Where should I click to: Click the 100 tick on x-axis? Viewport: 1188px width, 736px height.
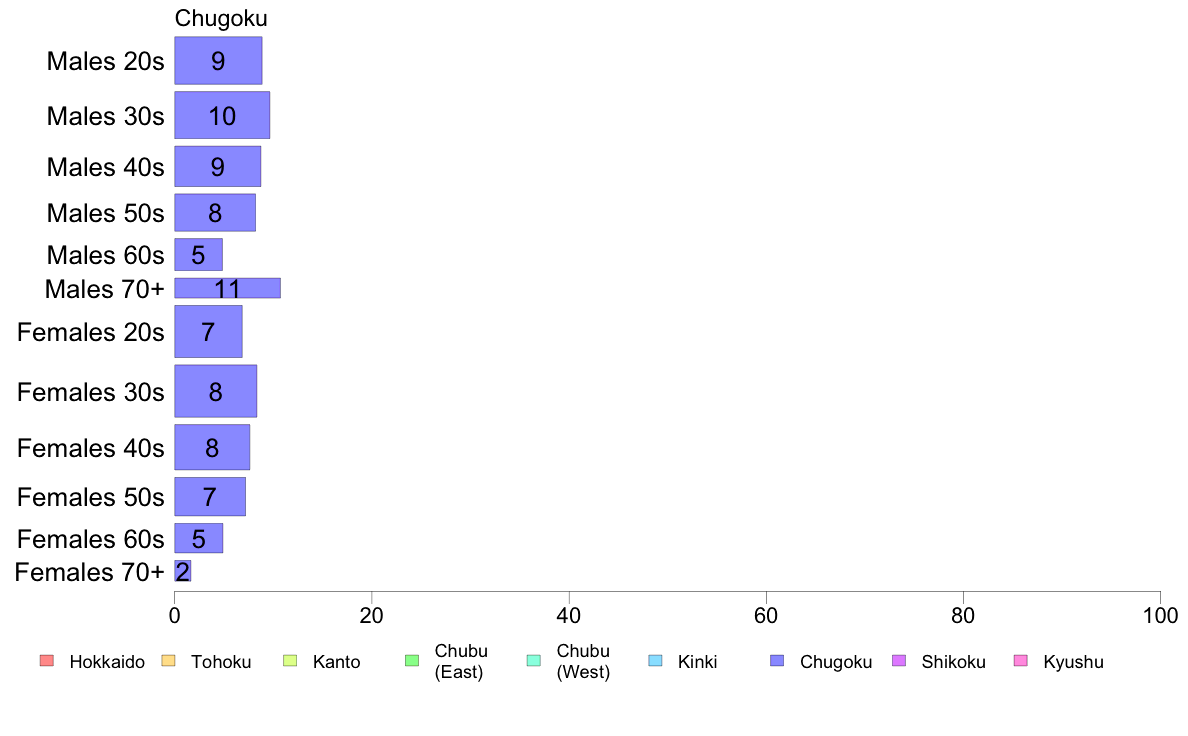(x=1160, y=615)
